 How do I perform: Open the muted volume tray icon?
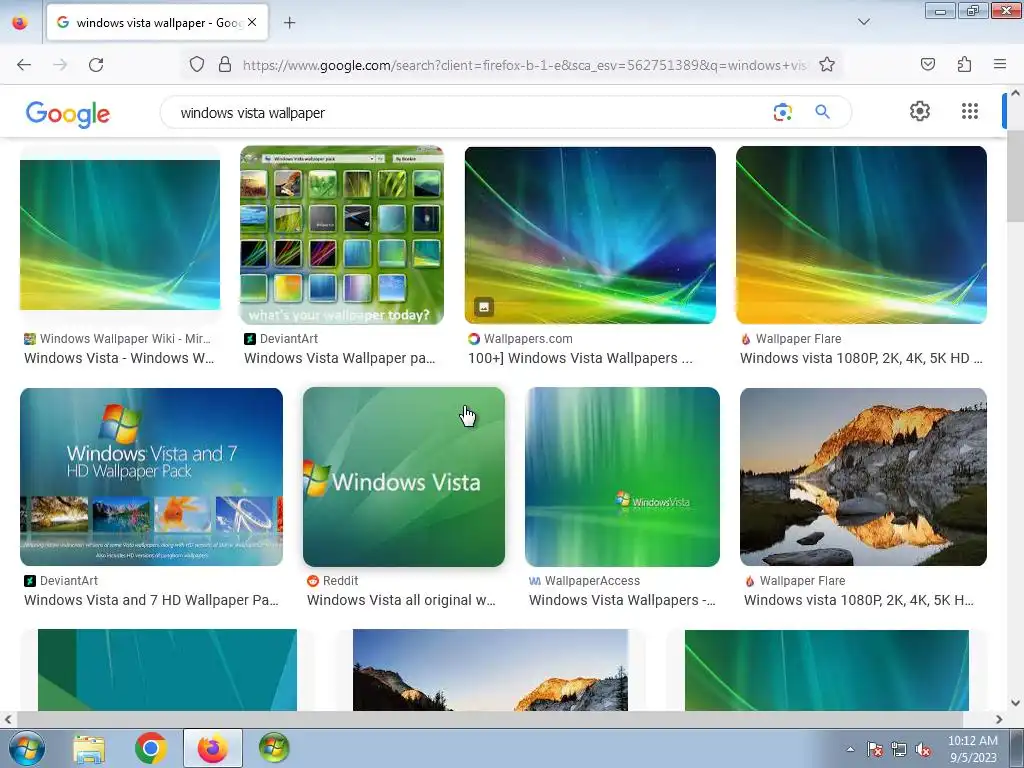(923, 749)
